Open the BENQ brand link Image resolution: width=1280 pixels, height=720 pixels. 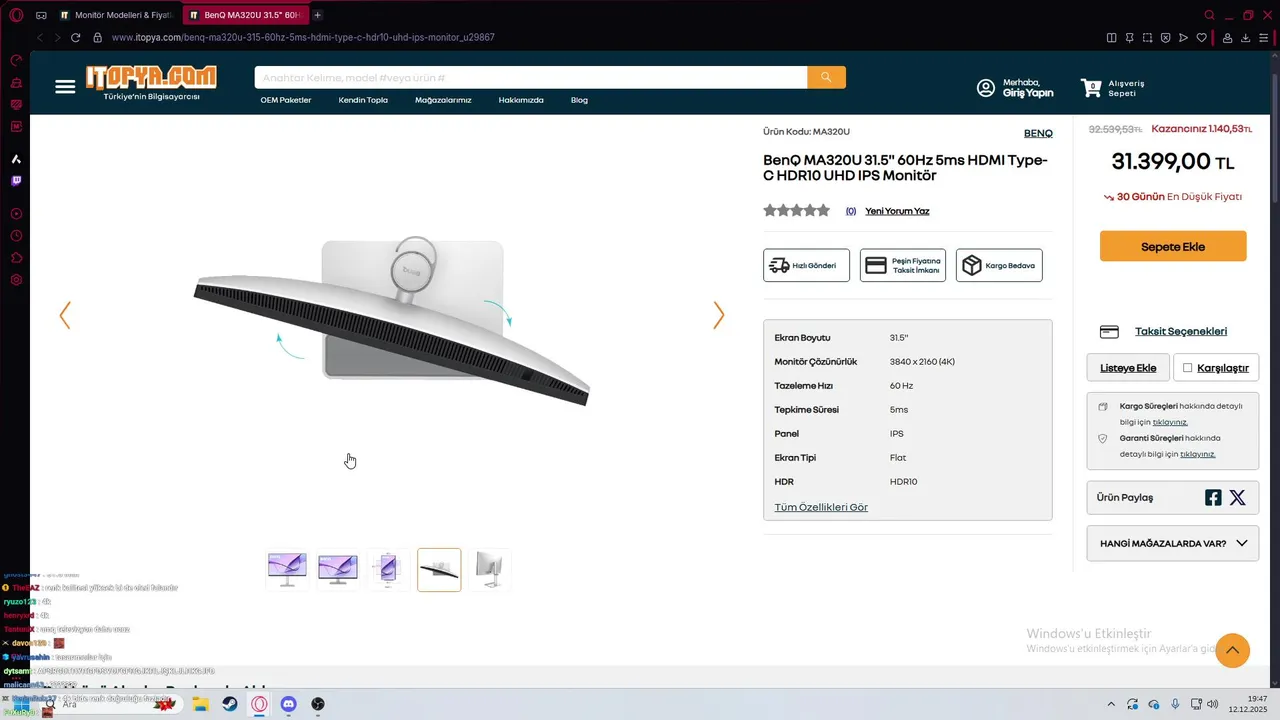click(x=1038, y=133)
